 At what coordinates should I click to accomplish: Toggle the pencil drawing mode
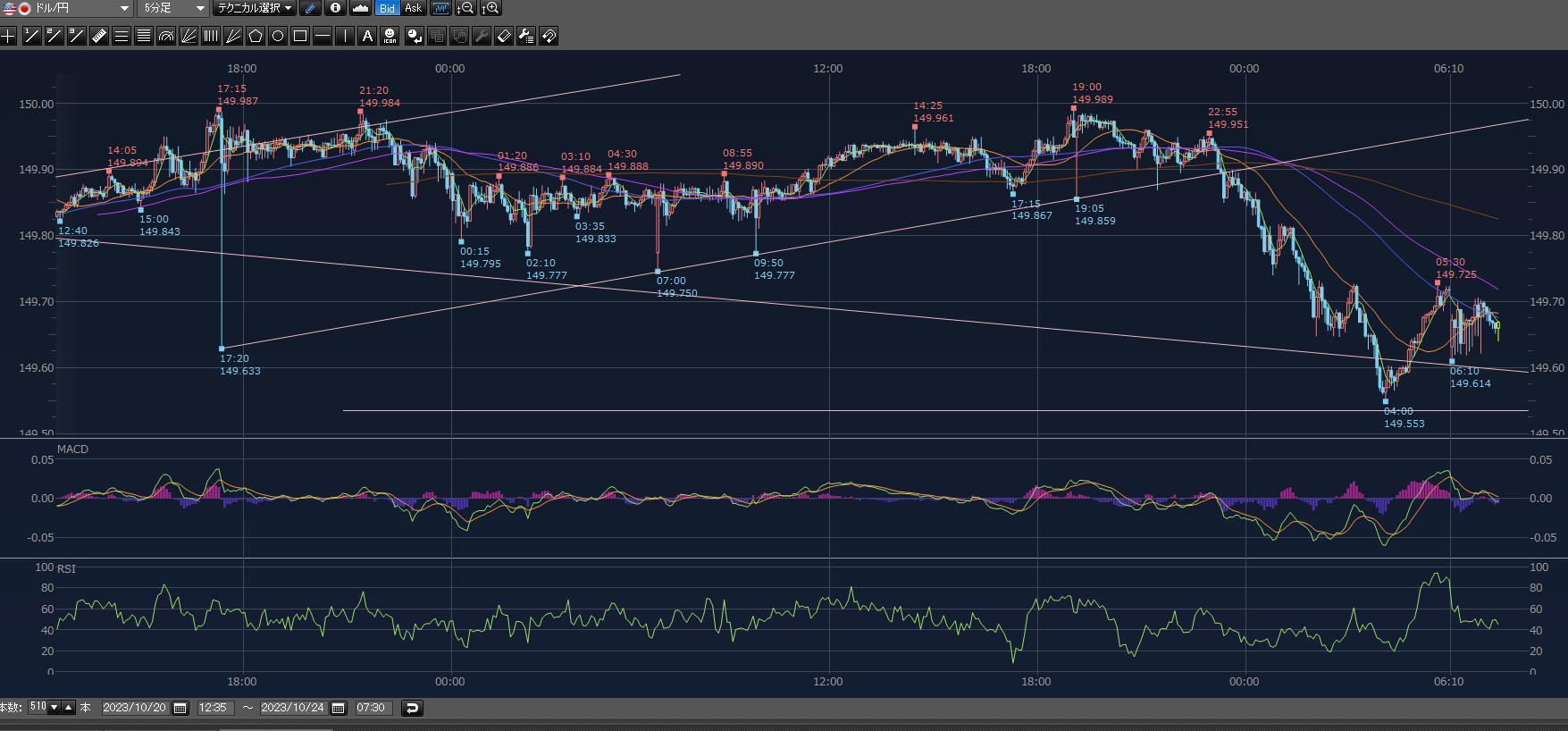pyautogui.click(x=310, y=8)
